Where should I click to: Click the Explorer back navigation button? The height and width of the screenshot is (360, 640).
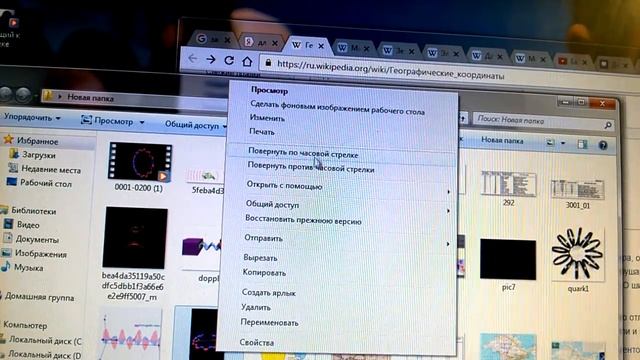coord(6,94)
